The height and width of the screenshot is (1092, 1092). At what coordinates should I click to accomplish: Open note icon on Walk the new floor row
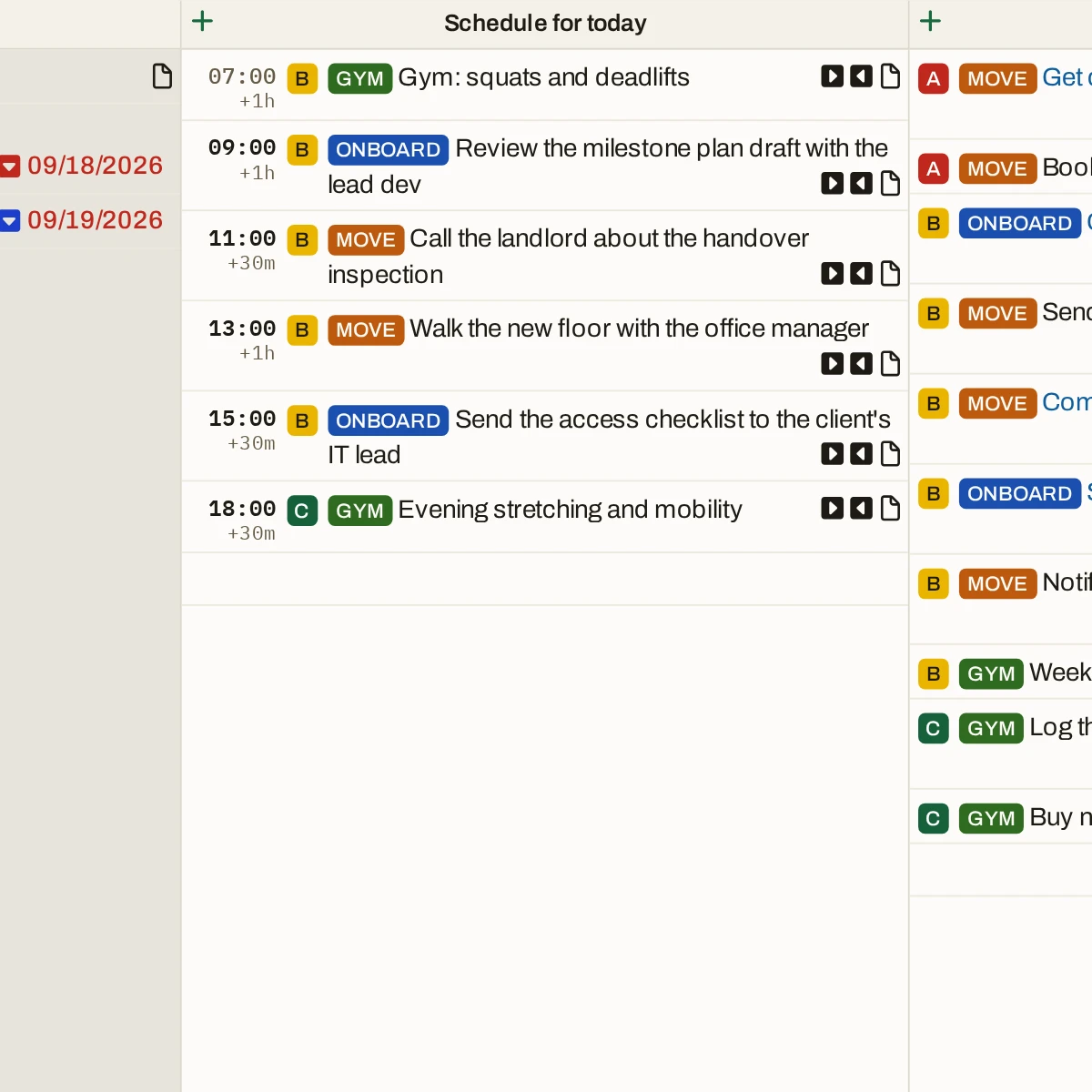[890, 364]
